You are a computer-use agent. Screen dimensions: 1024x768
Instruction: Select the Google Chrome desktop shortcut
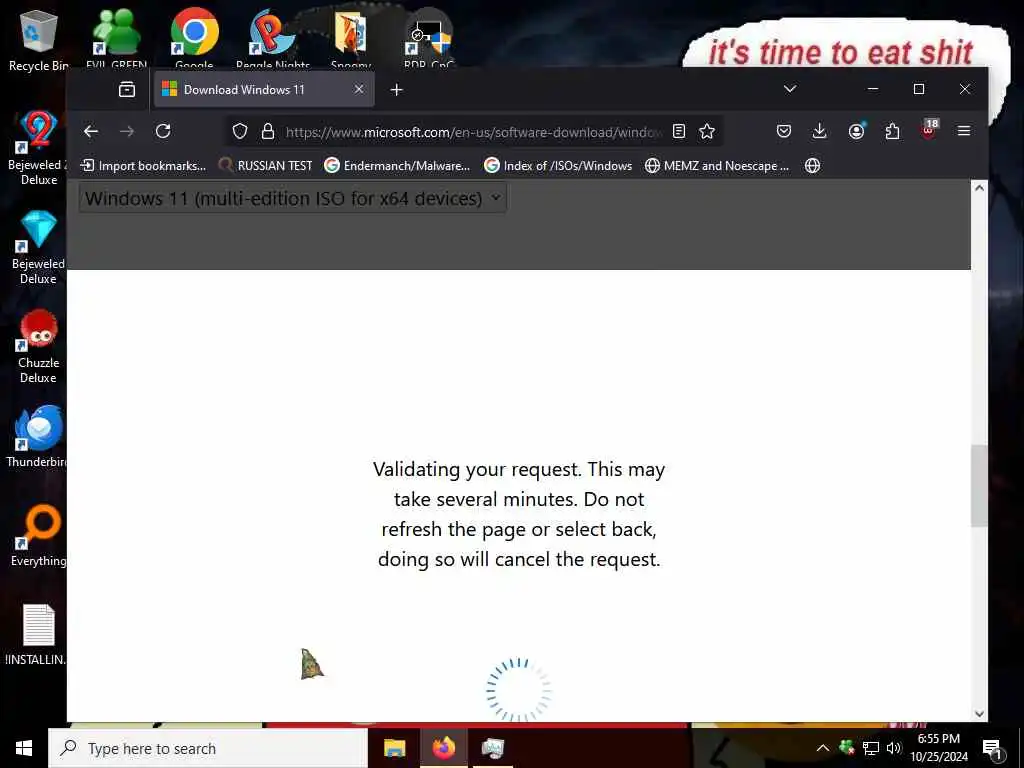point(194,38)
